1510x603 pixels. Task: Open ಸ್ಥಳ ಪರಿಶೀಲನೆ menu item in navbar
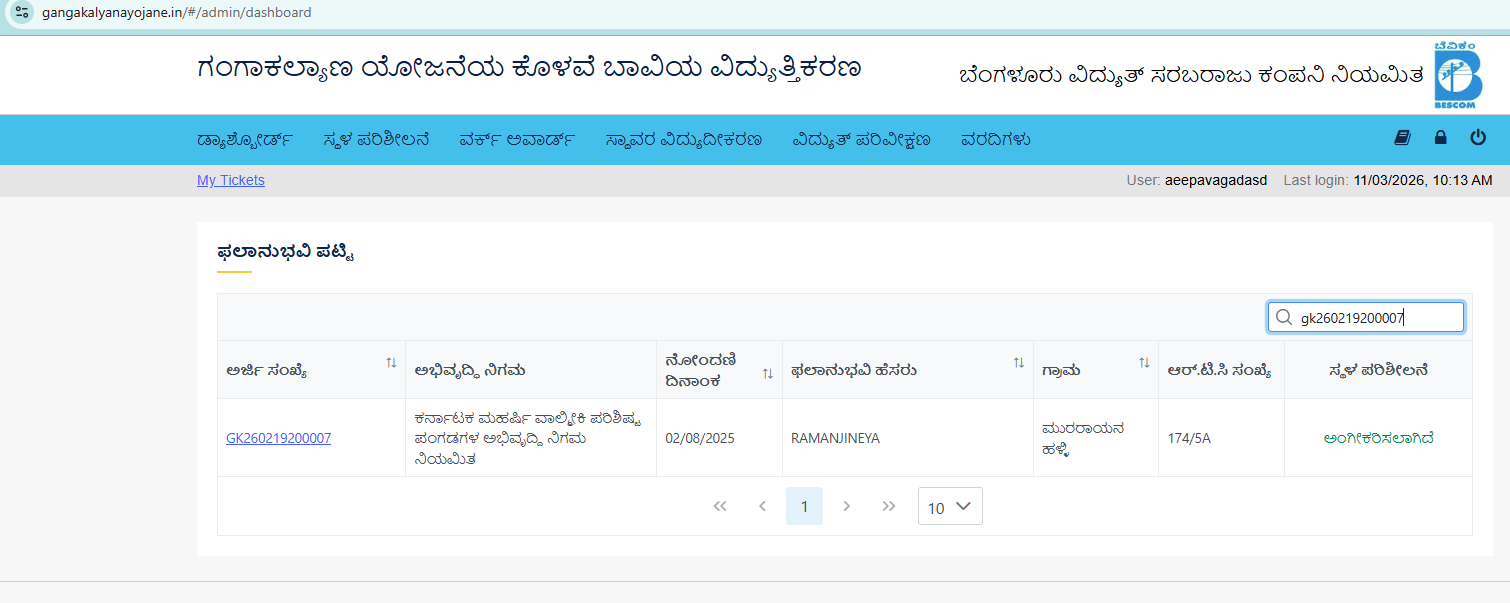(376, 140)
